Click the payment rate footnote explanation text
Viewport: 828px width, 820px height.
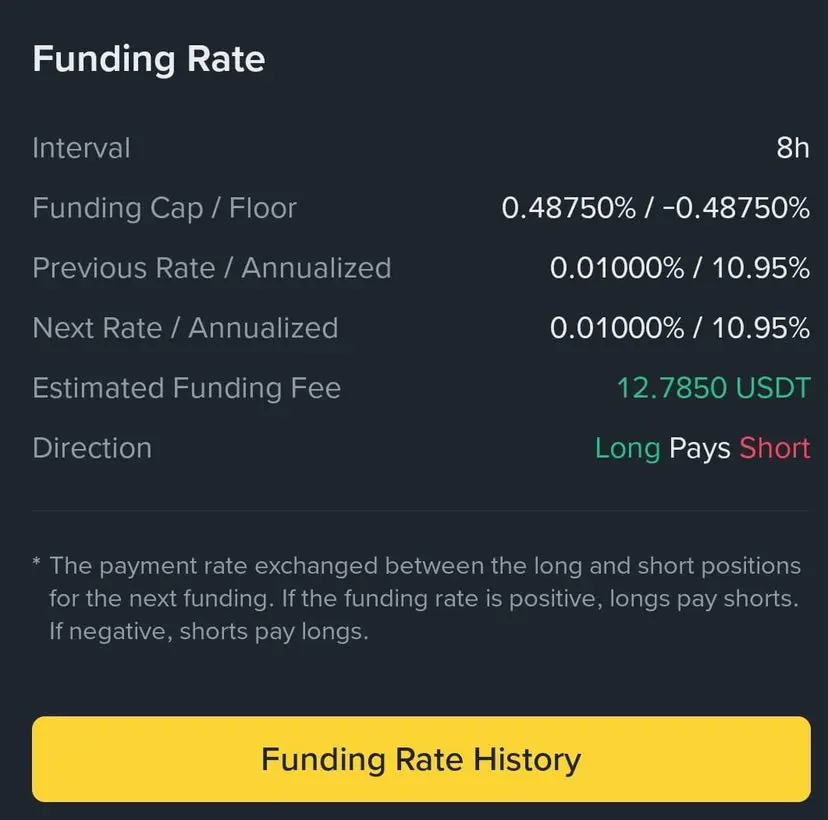point(424,599)
